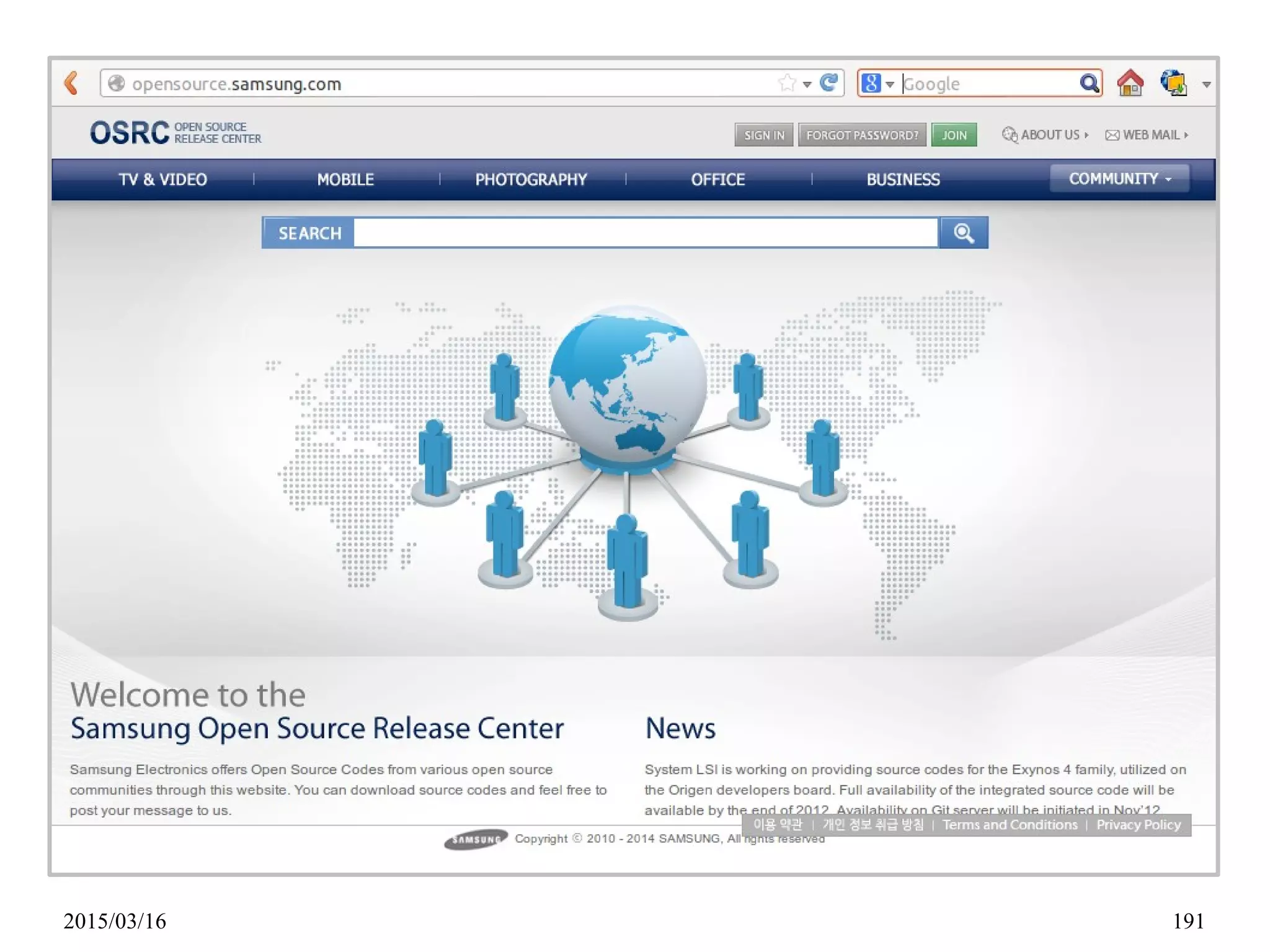Click the OSRC site search magnifier button
This screenshot has width=1270, height=952.
pyautogui.click(x=963, y=233)
